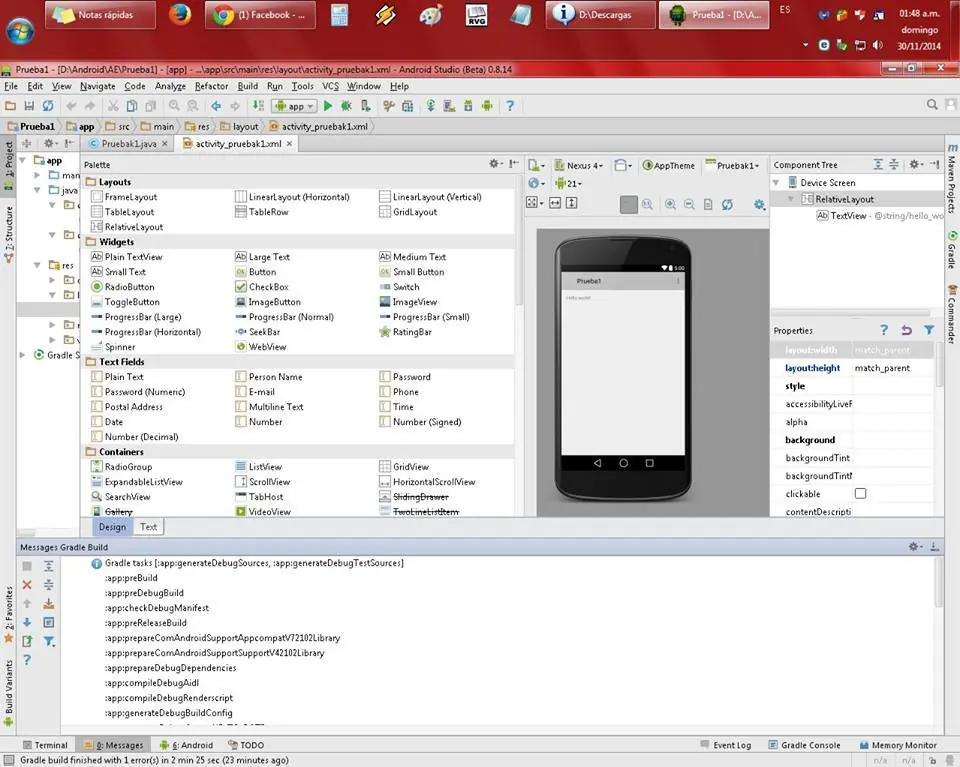Image resolution: width=960 pixels, height=767 pixels.
Task: Open the AVD Manager icon
Action: [449, 106]
